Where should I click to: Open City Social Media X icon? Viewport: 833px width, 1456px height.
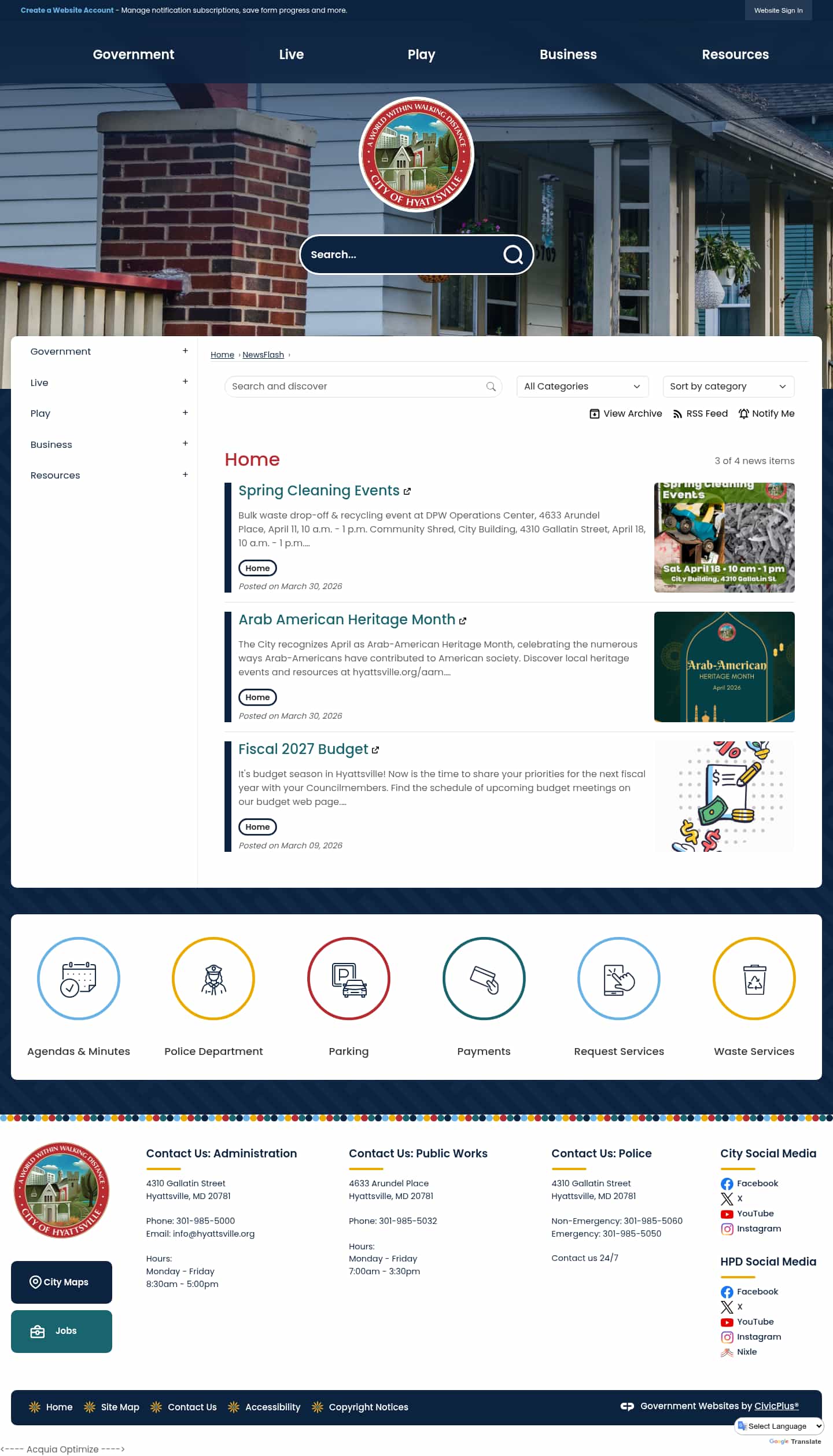pos(727,1199)
